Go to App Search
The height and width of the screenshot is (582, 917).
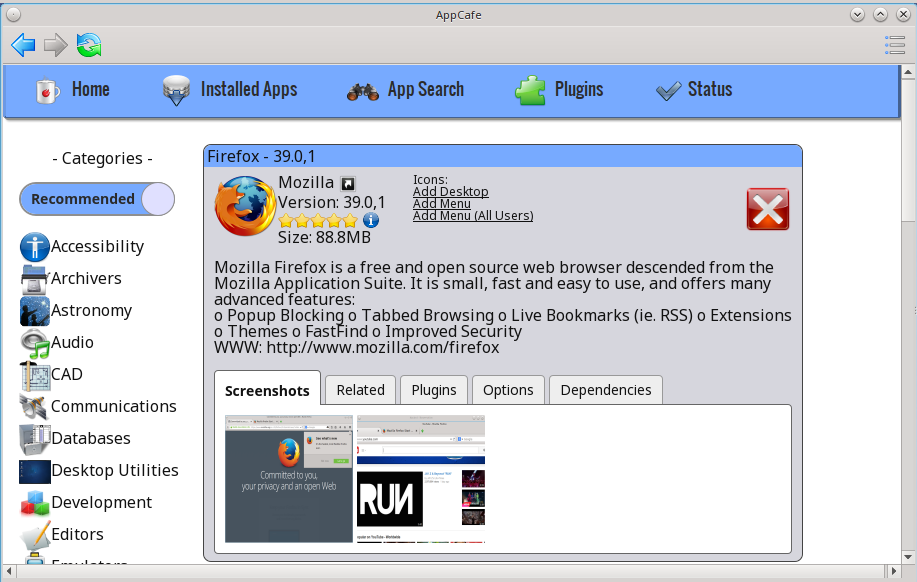[405, 91]
